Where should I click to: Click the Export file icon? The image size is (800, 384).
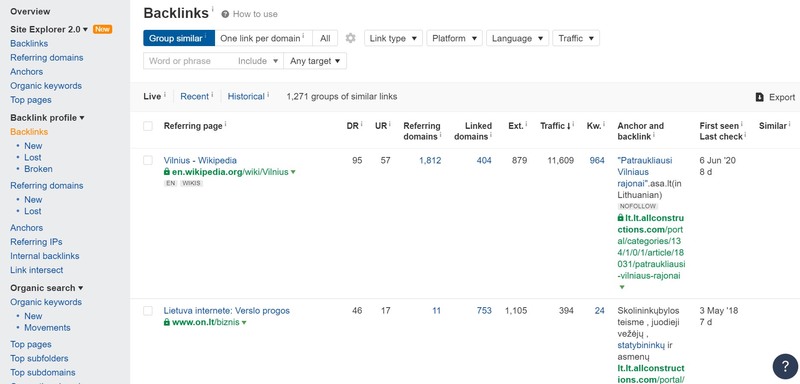pyautogui.click(x=760, y=97)
